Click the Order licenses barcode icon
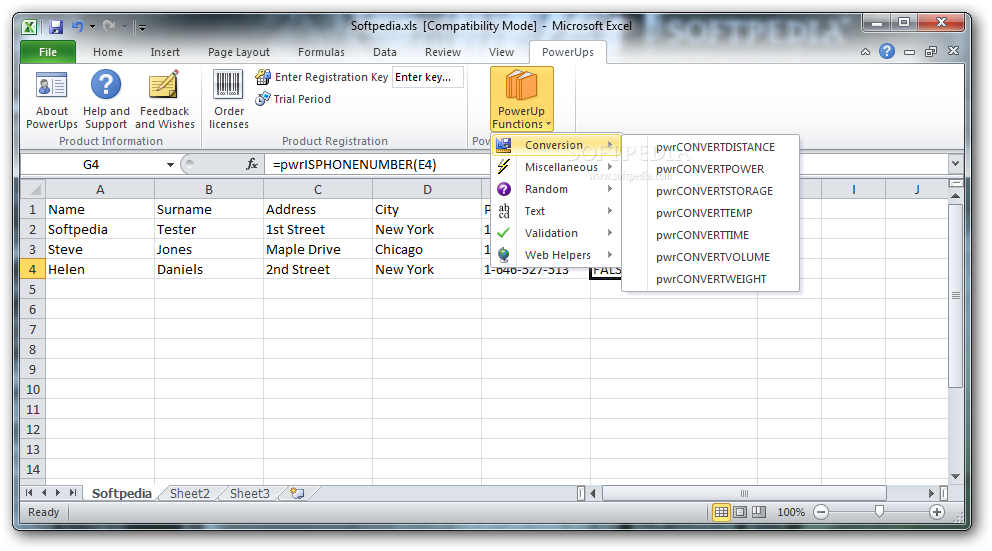Screen dimensions: 992x551 tap(228, 85)
